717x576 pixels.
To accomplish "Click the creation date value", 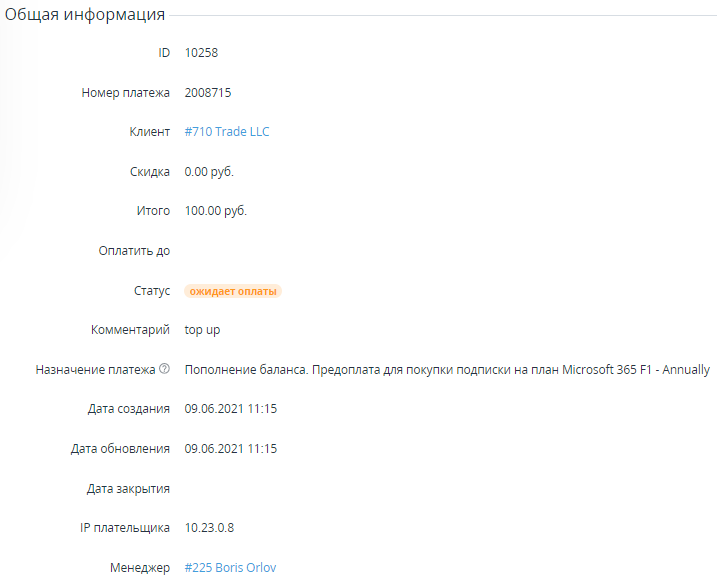I will pos(231,409).
